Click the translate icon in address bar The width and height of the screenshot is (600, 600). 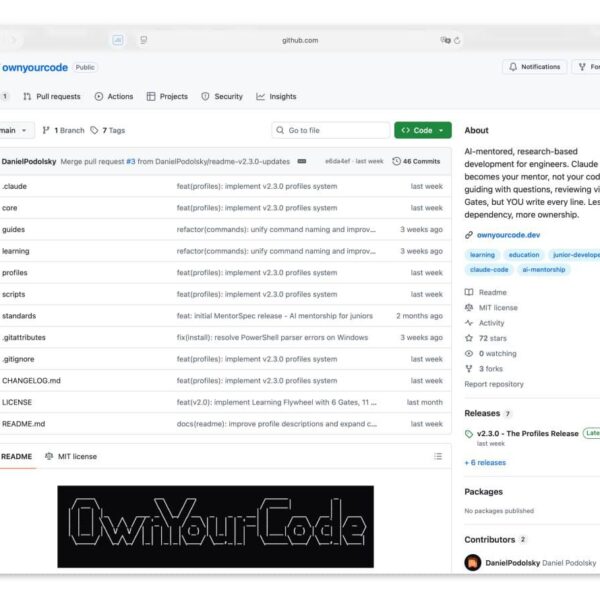coord(445,40)
